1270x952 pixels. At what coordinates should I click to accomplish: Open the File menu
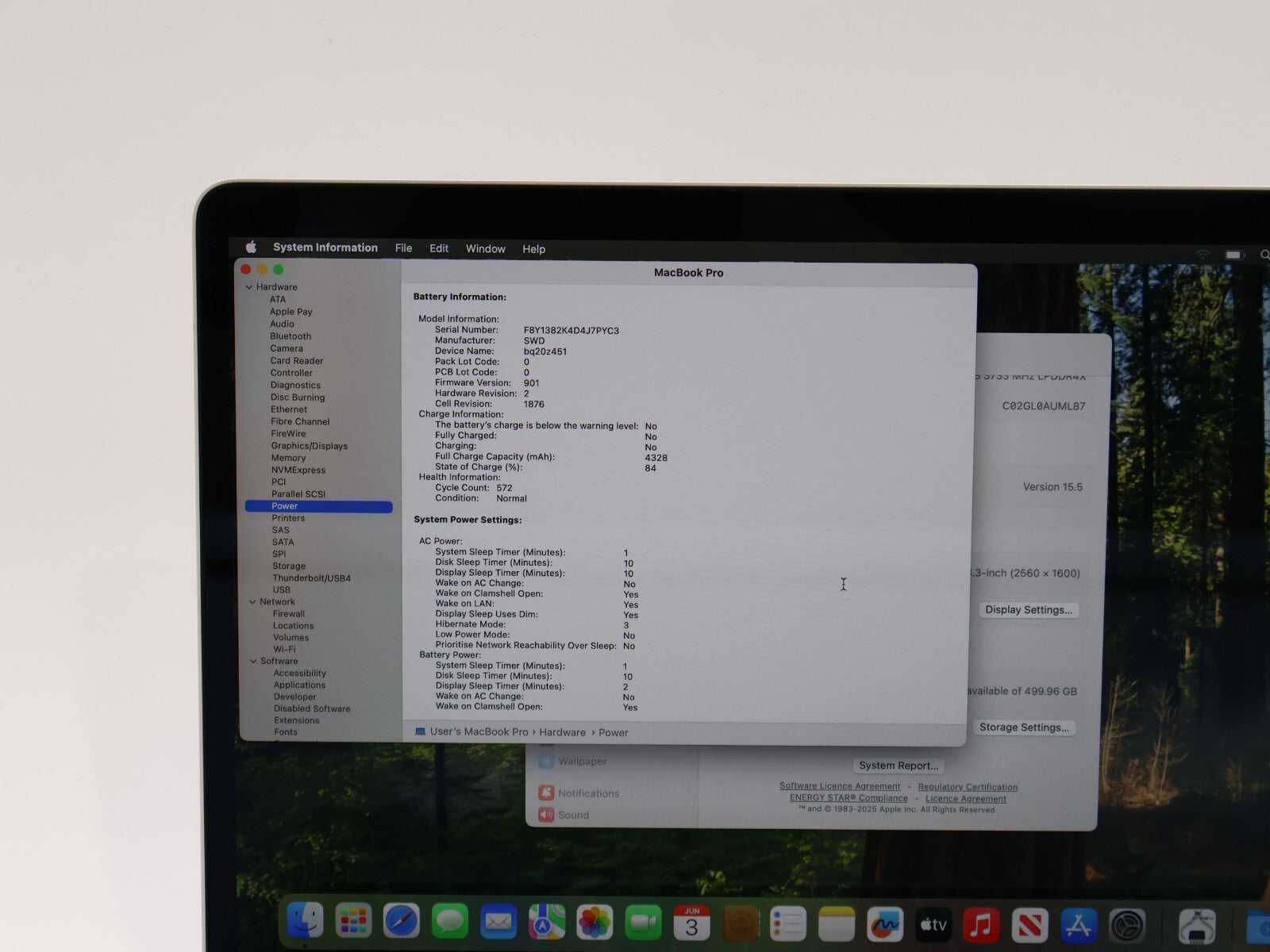tap(403, 248)
